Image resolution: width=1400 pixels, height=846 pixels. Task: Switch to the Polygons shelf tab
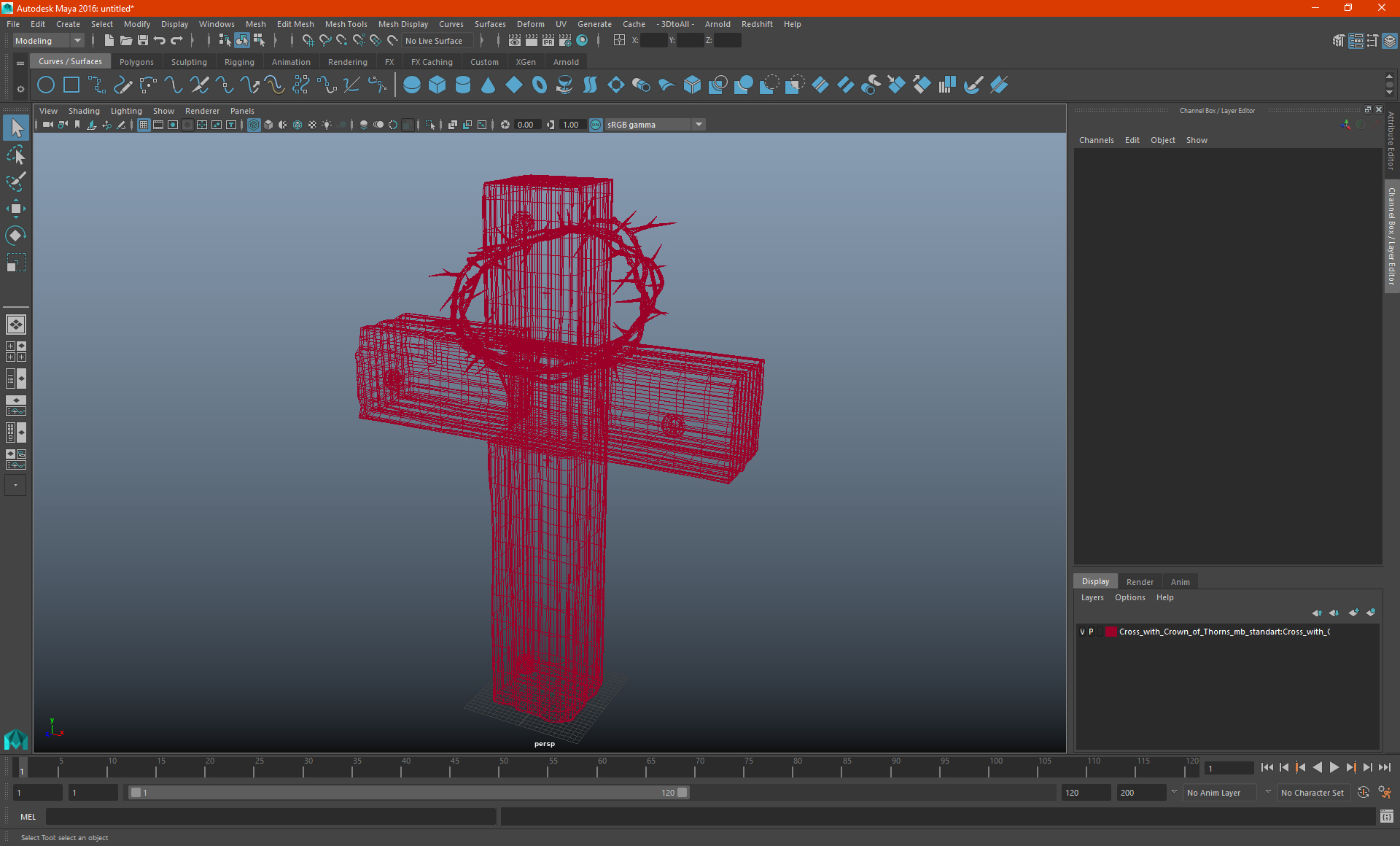136,62
